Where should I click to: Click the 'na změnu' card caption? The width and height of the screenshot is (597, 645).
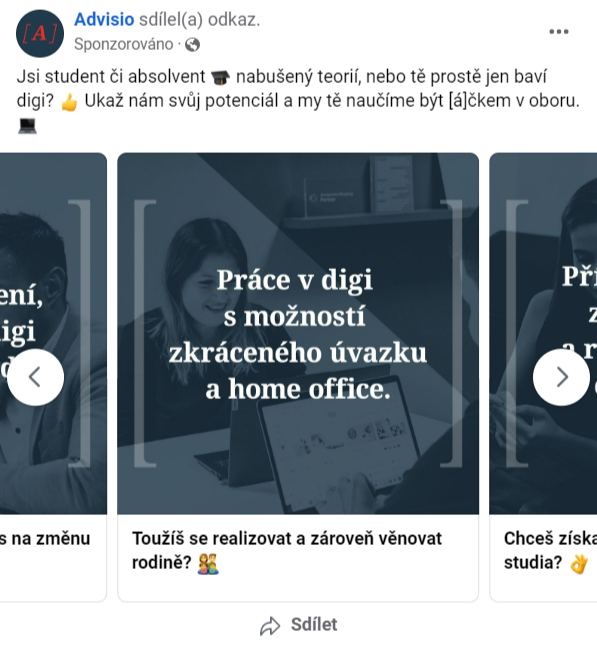(45, 538)
